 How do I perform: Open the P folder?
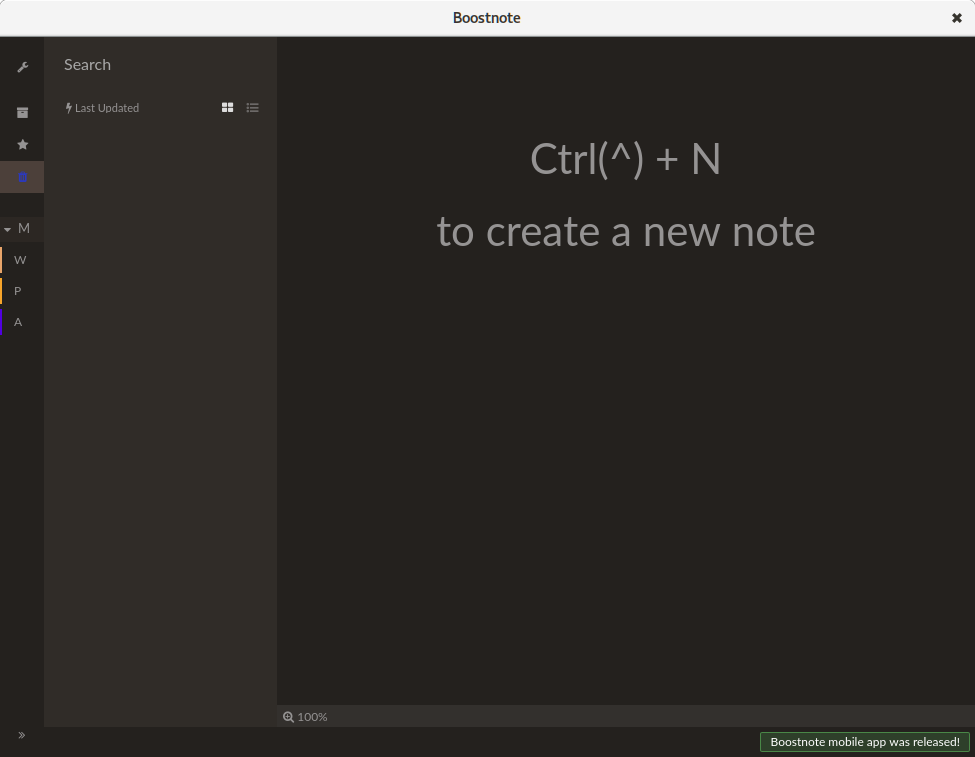coord(22,291)
